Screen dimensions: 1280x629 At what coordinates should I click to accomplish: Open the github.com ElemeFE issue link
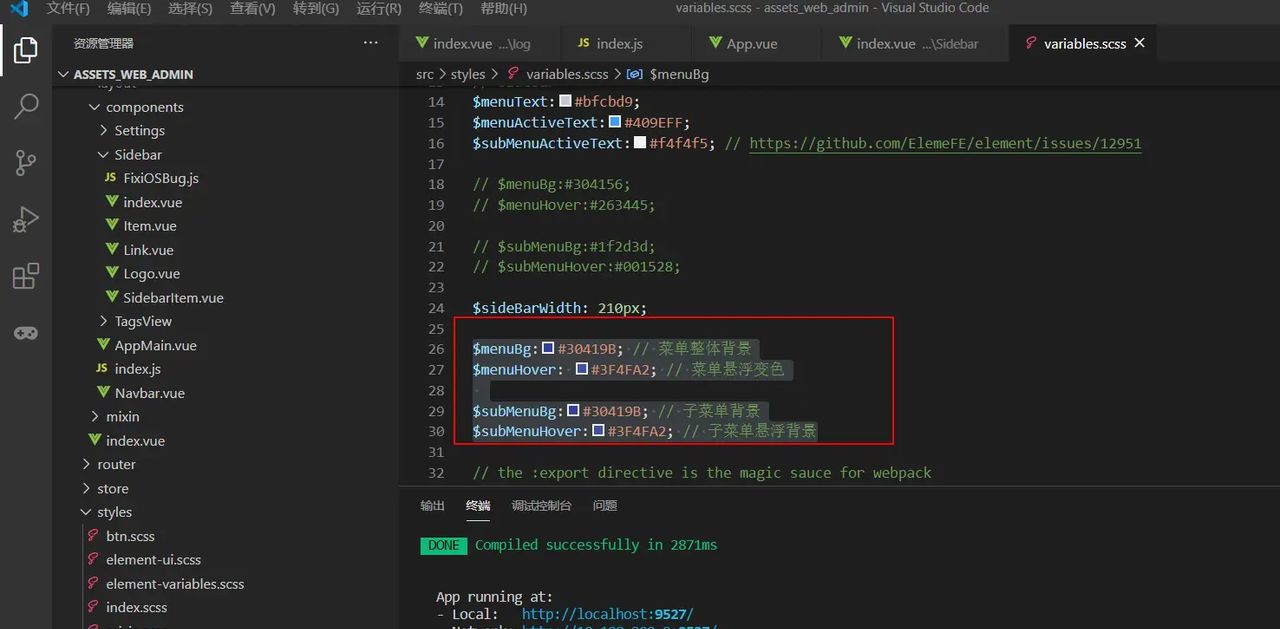pos(944,143)
